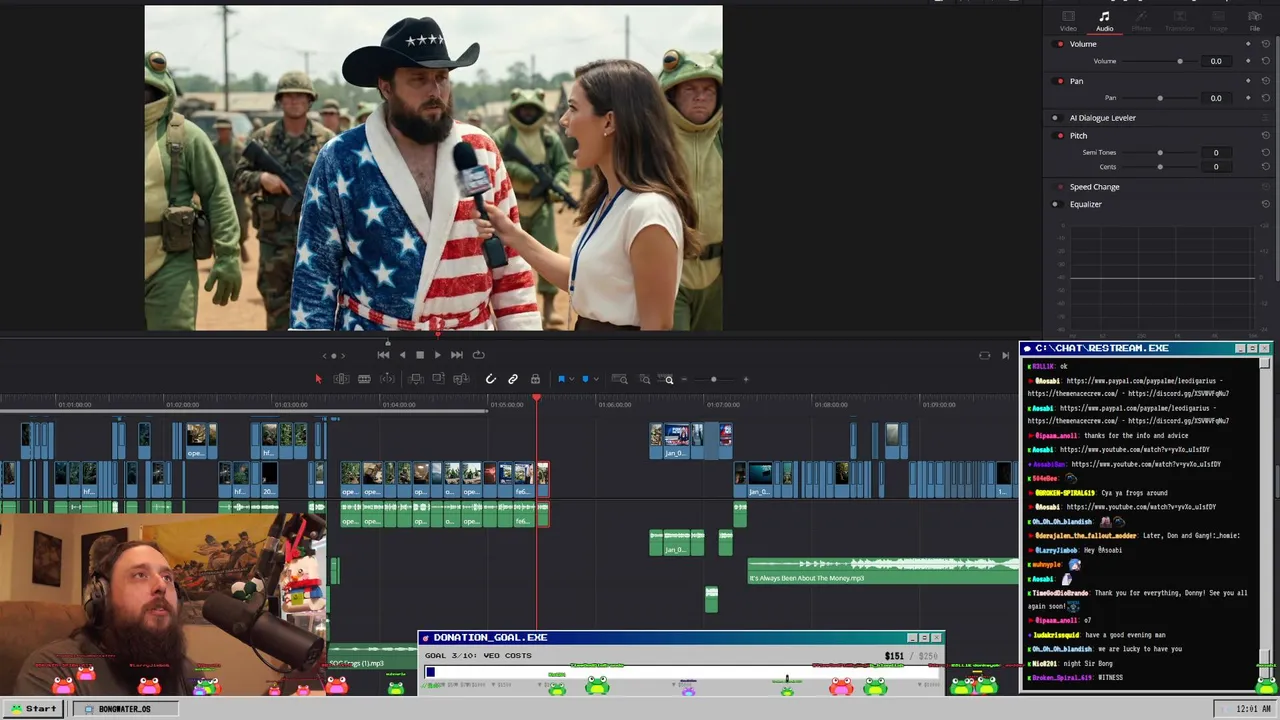This screenshot has width=1280, height=720.
Task: Play the timeline forward
Action: click(437, 355)
